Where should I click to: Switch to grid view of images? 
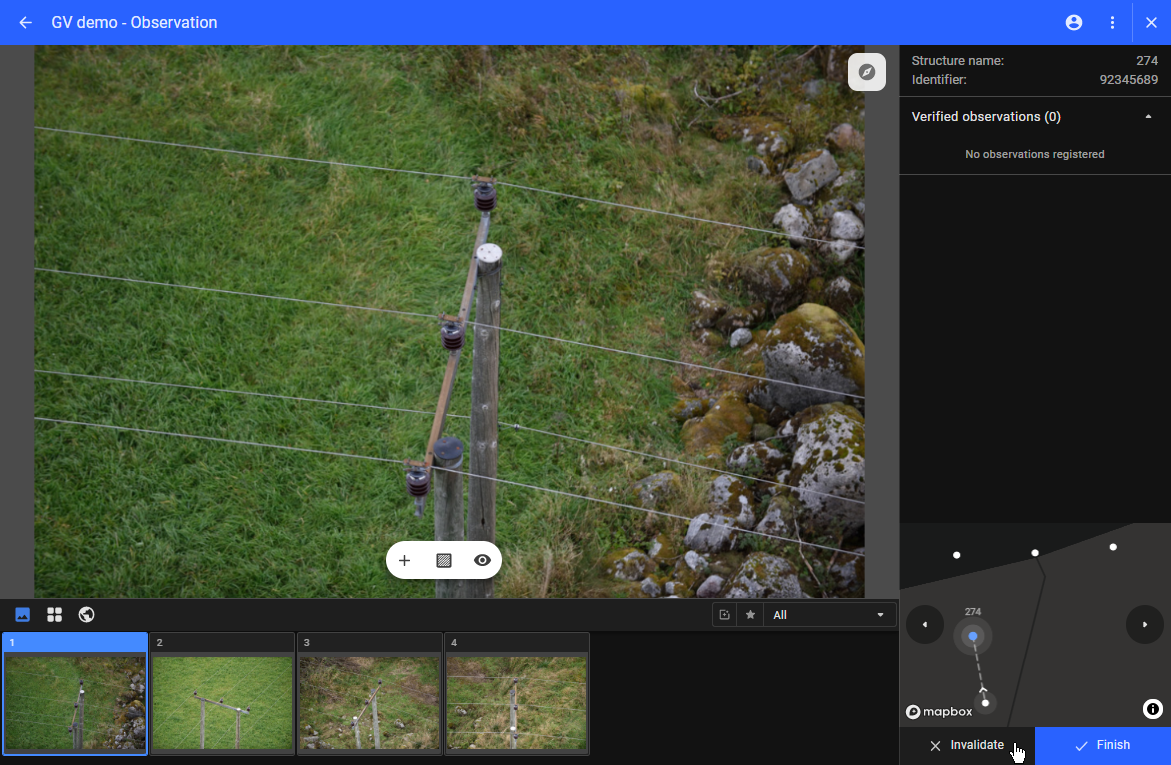(x=54, y=614)
